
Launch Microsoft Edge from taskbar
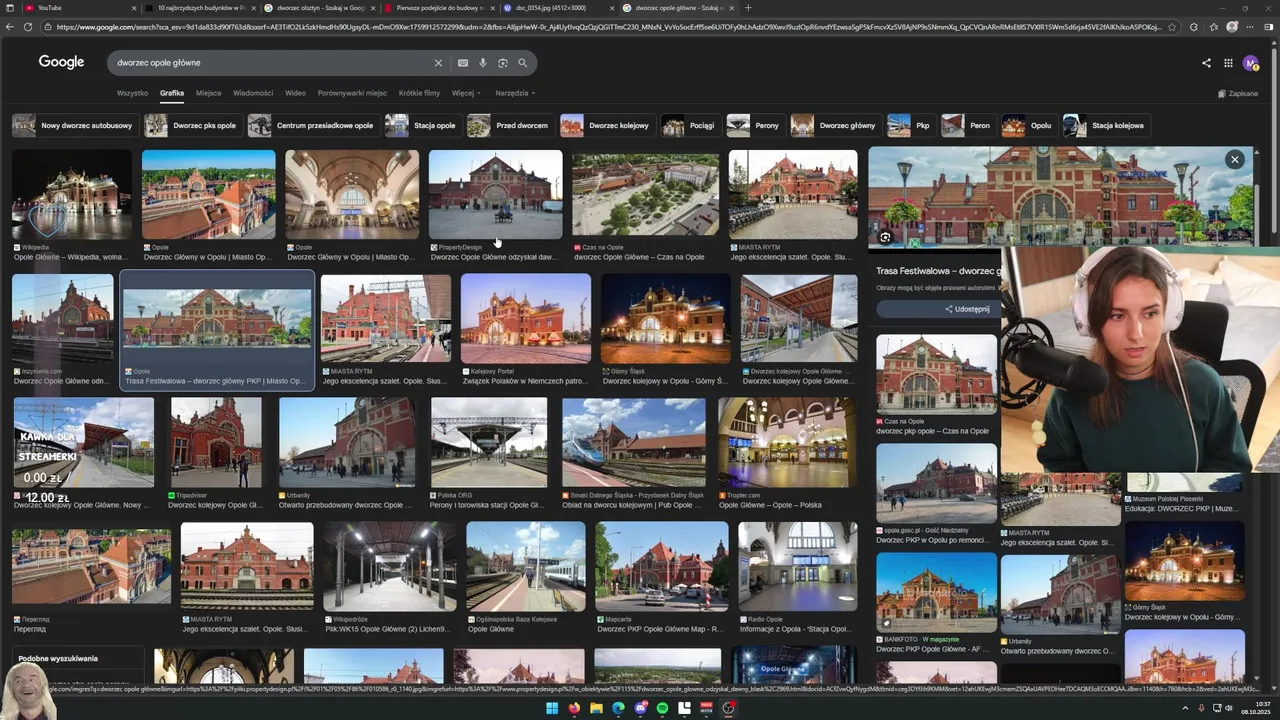(x=618, y=708)
